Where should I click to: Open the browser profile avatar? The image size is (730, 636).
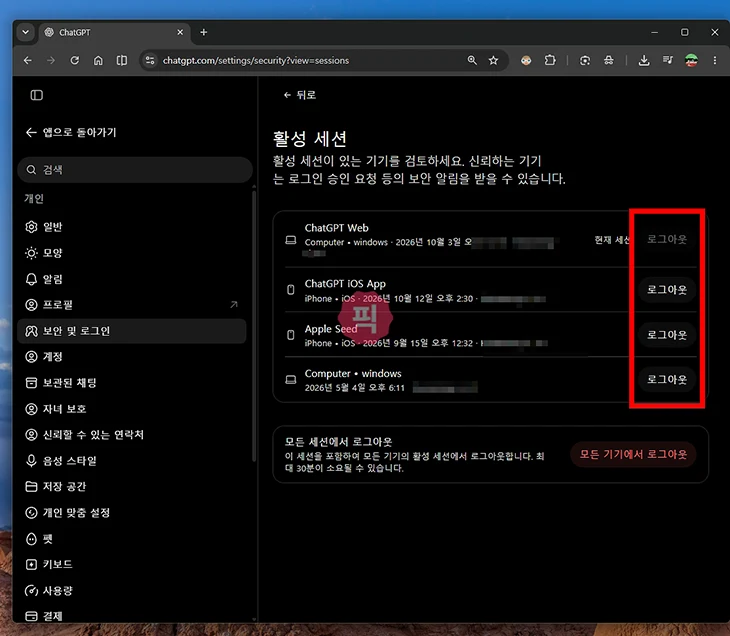click(x=691, y=61)
